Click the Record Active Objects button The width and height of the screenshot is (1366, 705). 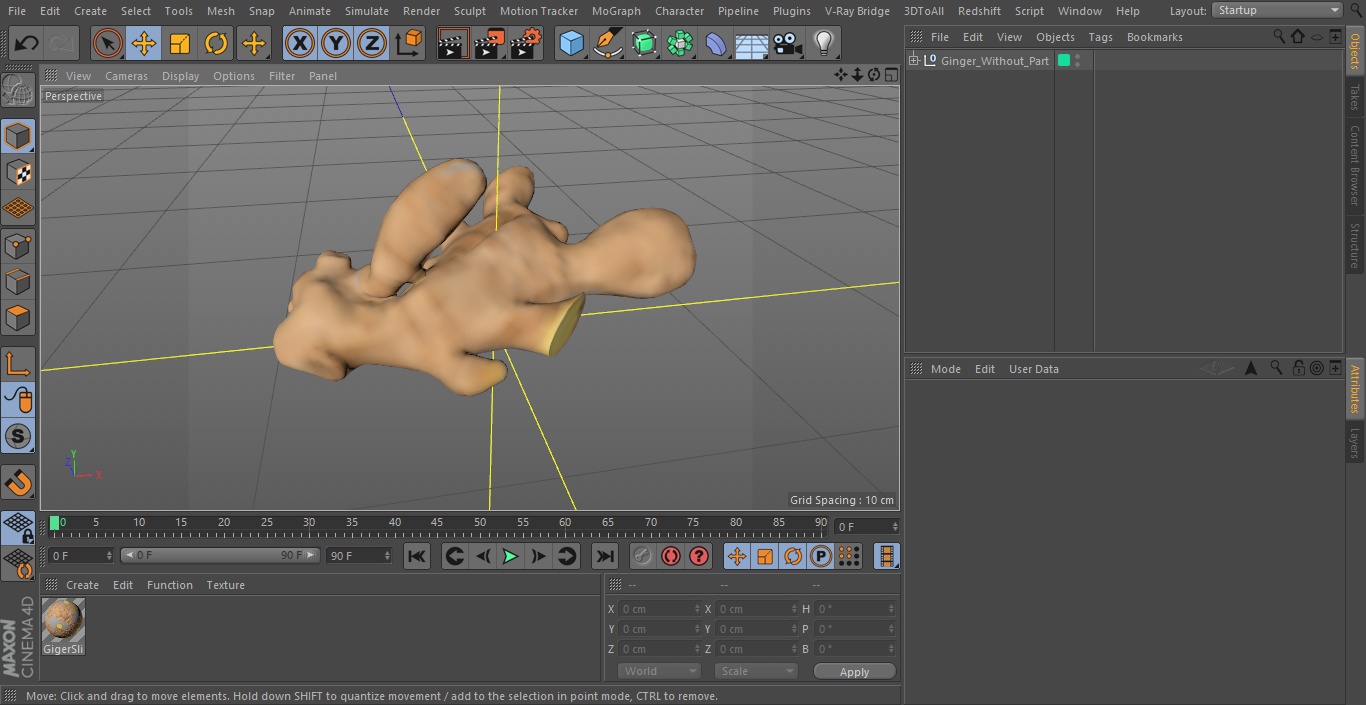pos(643,556)
